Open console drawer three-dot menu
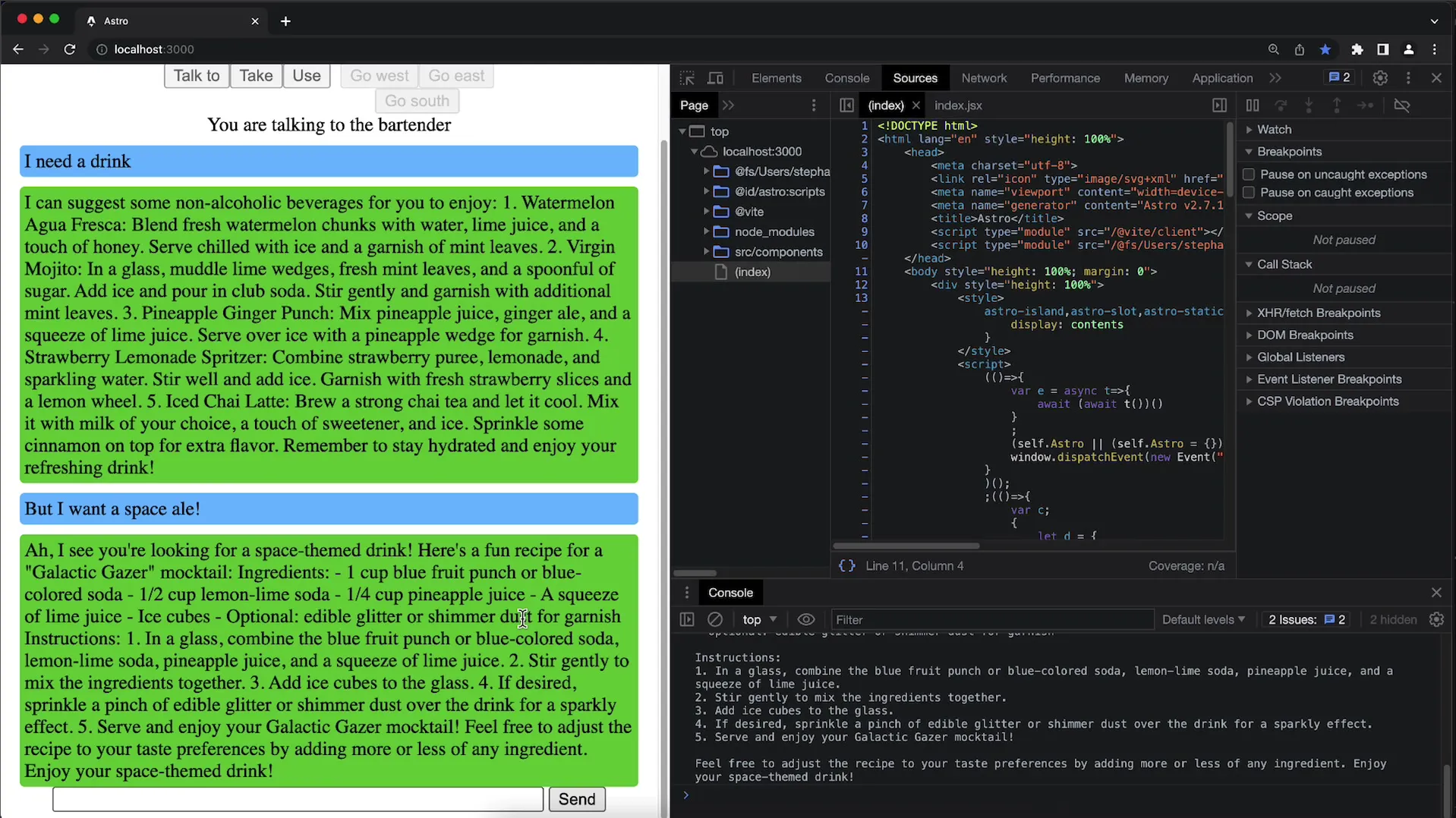Screen dimensions: 1456x818 click(x=687, y=593)
